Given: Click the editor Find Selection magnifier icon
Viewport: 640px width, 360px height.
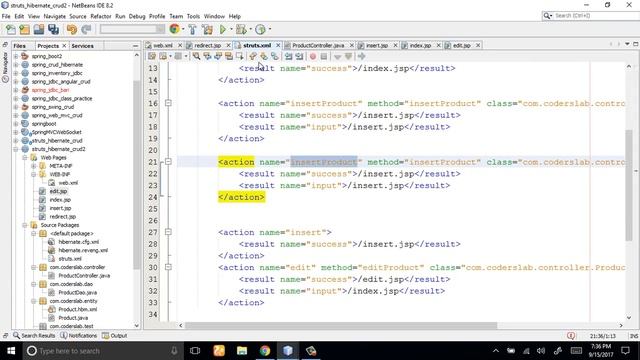Looking at the screenshot, I should (196, 56).
